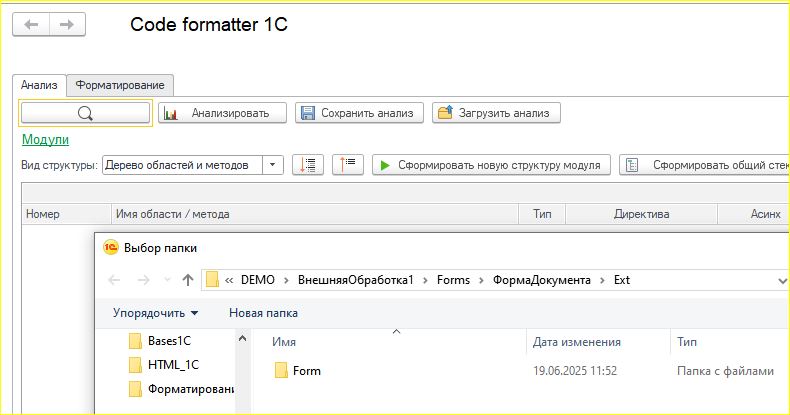790x415 pixels.
Task: Go to the ФормаДокумента folder in the breadcrumb
Action: tap(542, 280)
